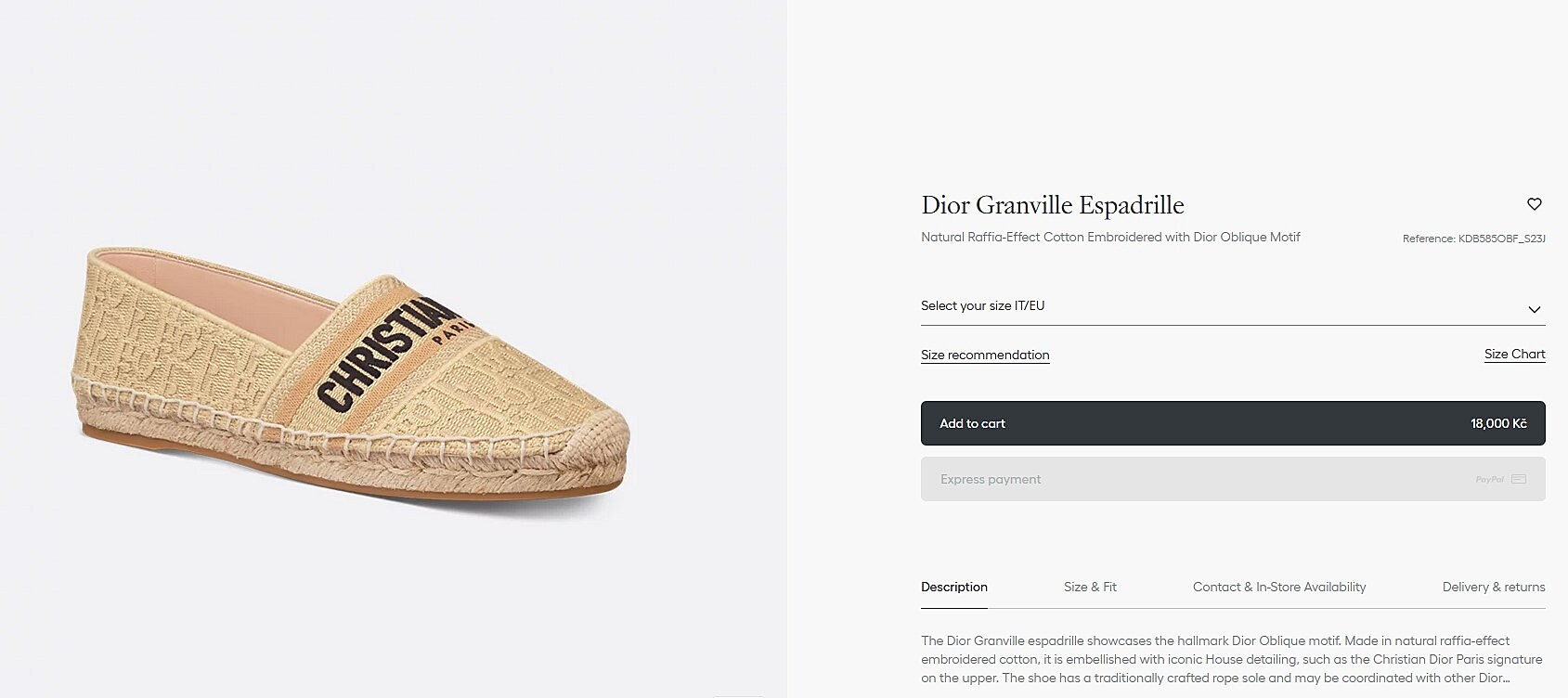Screen dimensions: 1568x698
Task: Switch to the Description tab
Action: pyautogui.click(x=953, y=587)
